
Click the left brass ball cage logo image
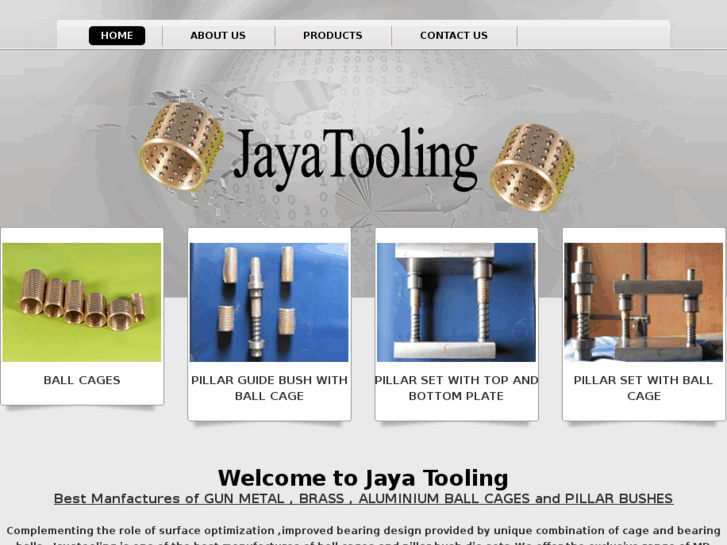pos(182,146)
